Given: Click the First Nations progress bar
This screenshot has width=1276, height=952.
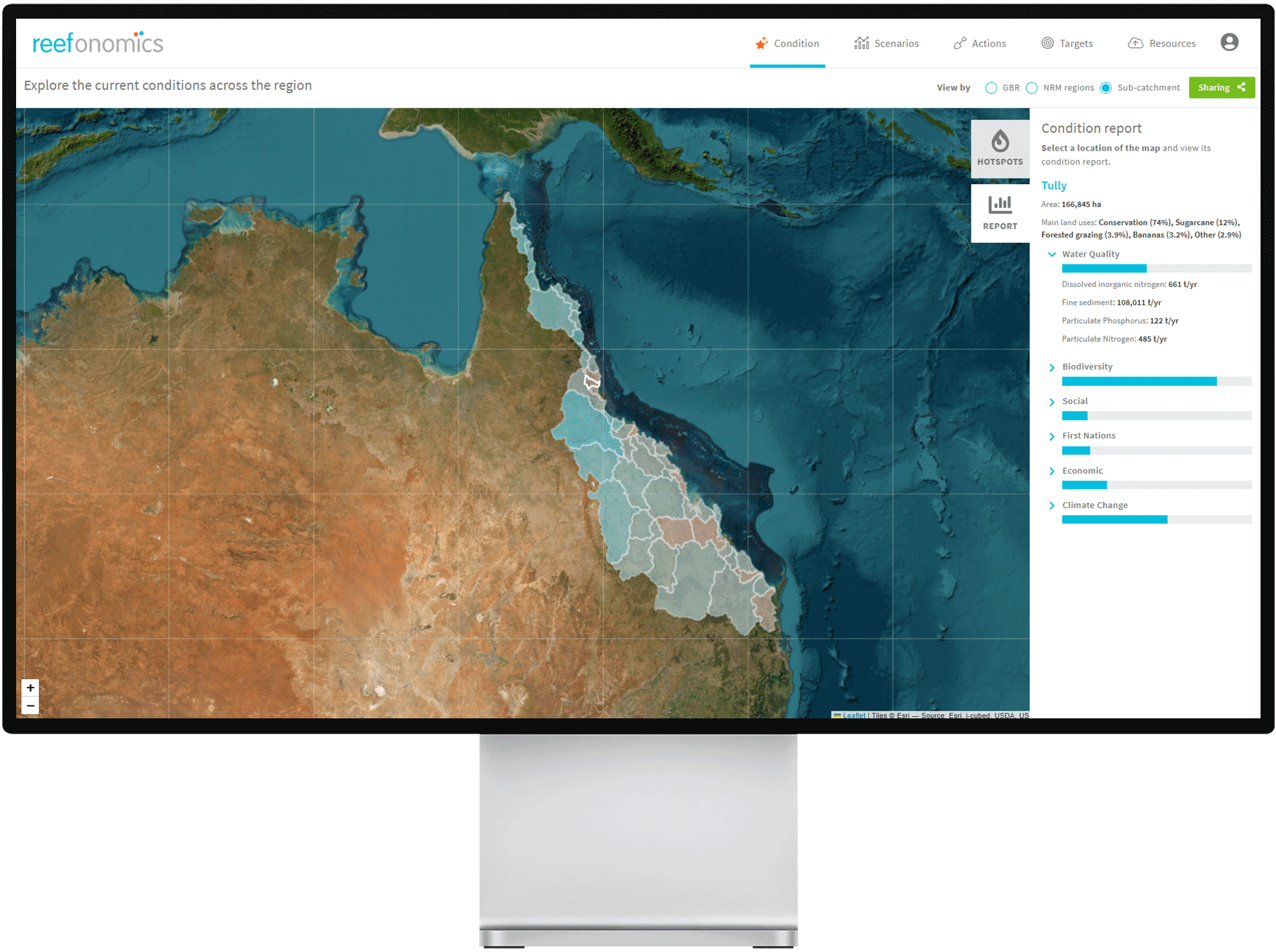Looking at the screenshot, I should pyautogui.click(x=1156, y=451).
